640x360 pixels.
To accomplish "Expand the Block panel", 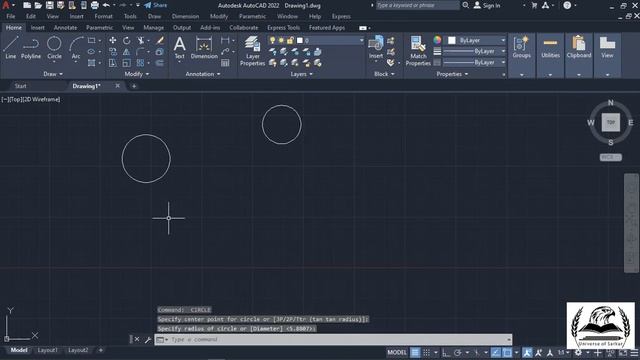I will click(384, 74).
